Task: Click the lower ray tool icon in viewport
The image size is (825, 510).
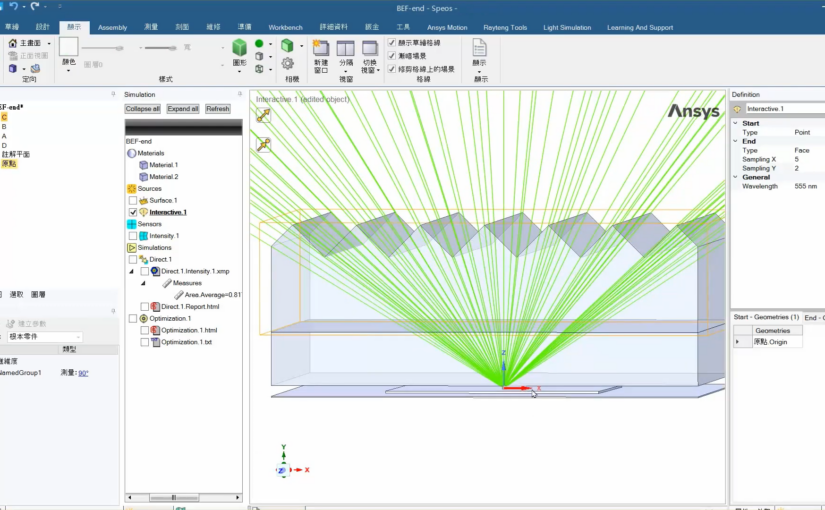Action: pos(263,144)
